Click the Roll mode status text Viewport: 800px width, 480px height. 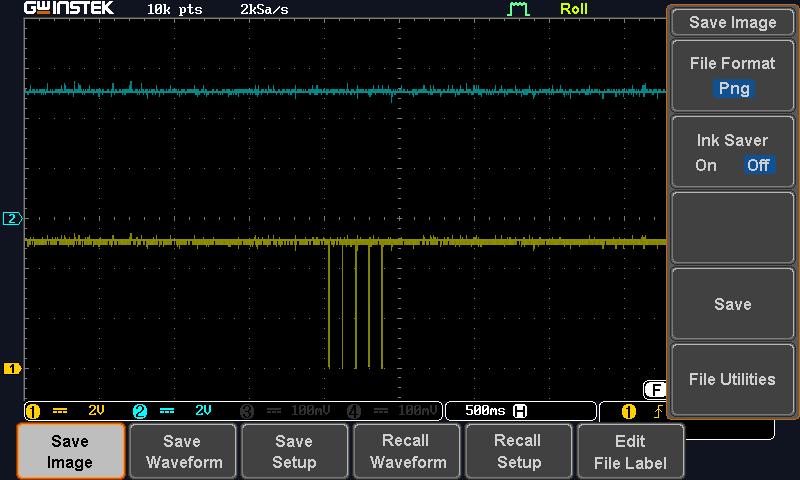[574, 9]
